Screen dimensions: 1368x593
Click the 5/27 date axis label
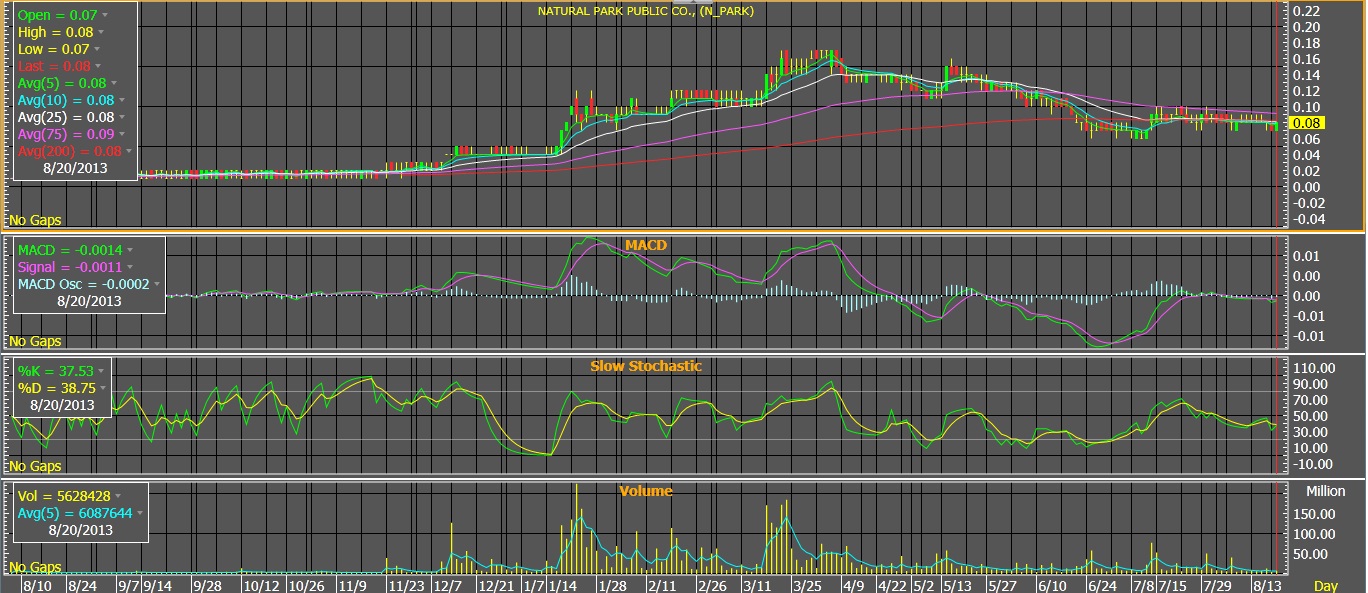point(1003,585)
